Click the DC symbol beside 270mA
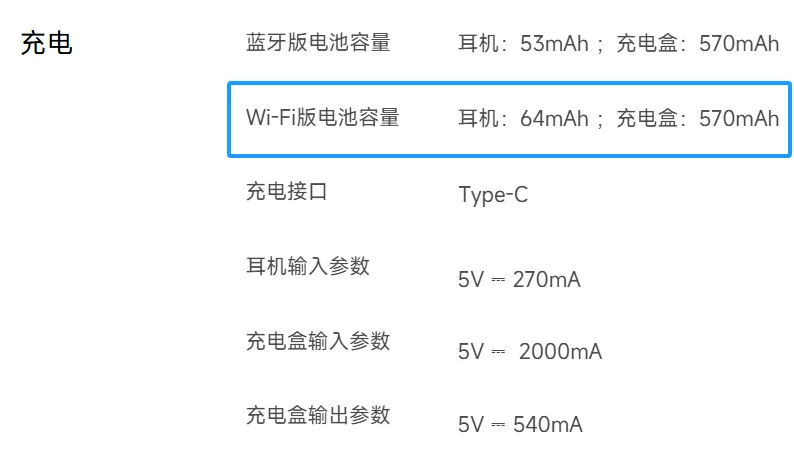The image size is (794, 459). tap(498, 280)
